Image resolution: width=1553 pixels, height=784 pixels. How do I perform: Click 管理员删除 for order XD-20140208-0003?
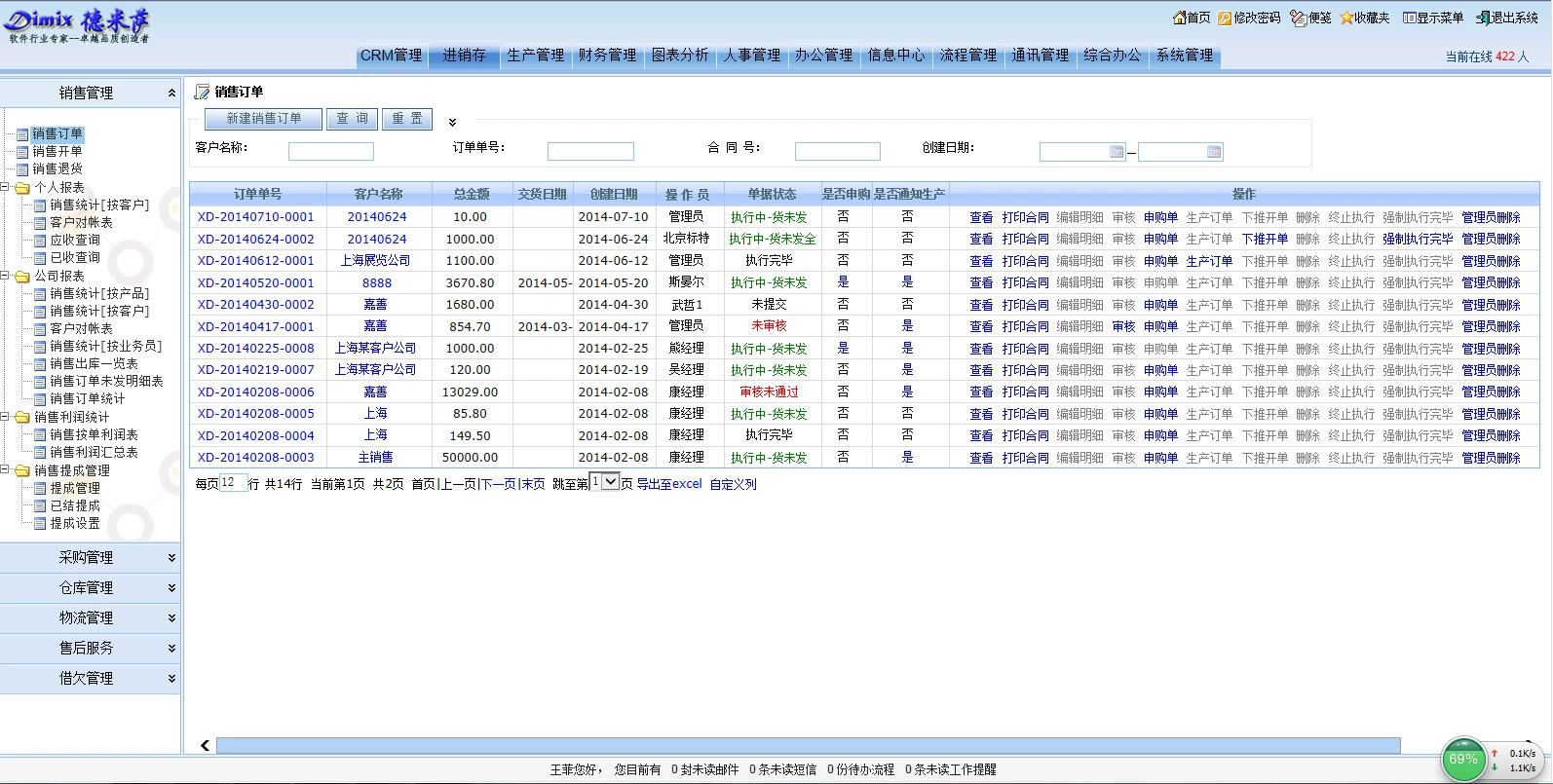tap(1491, 458)
